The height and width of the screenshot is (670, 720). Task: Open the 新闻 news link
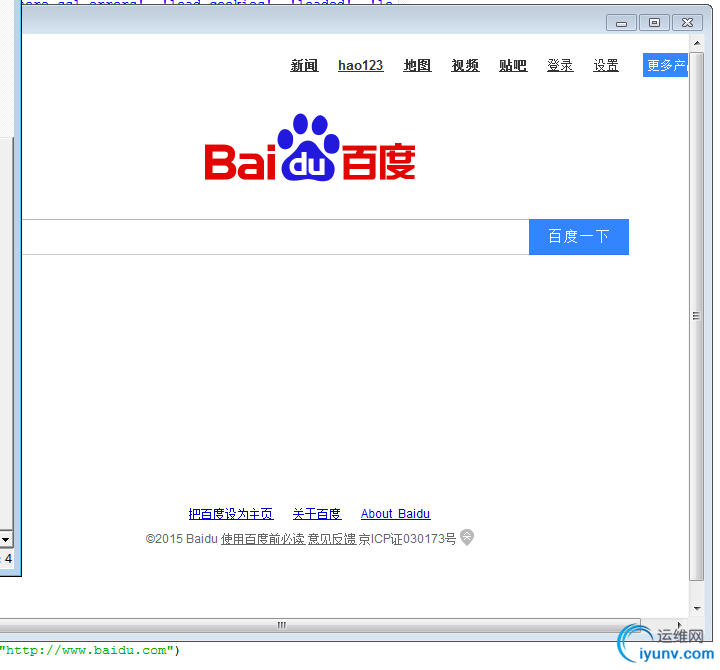pos(304,66)
